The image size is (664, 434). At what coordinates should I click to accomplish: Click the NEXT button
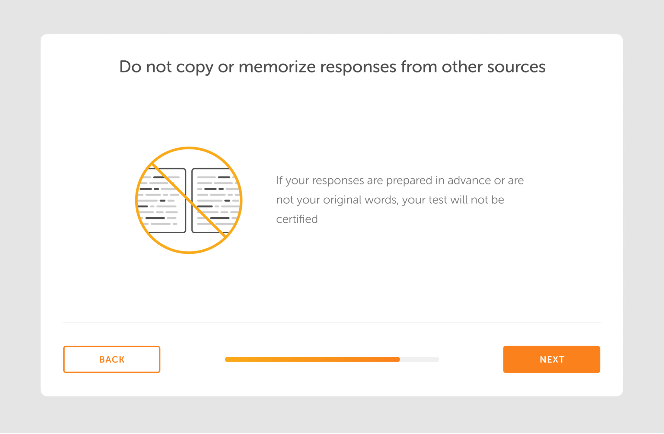(x=551, y=359)
